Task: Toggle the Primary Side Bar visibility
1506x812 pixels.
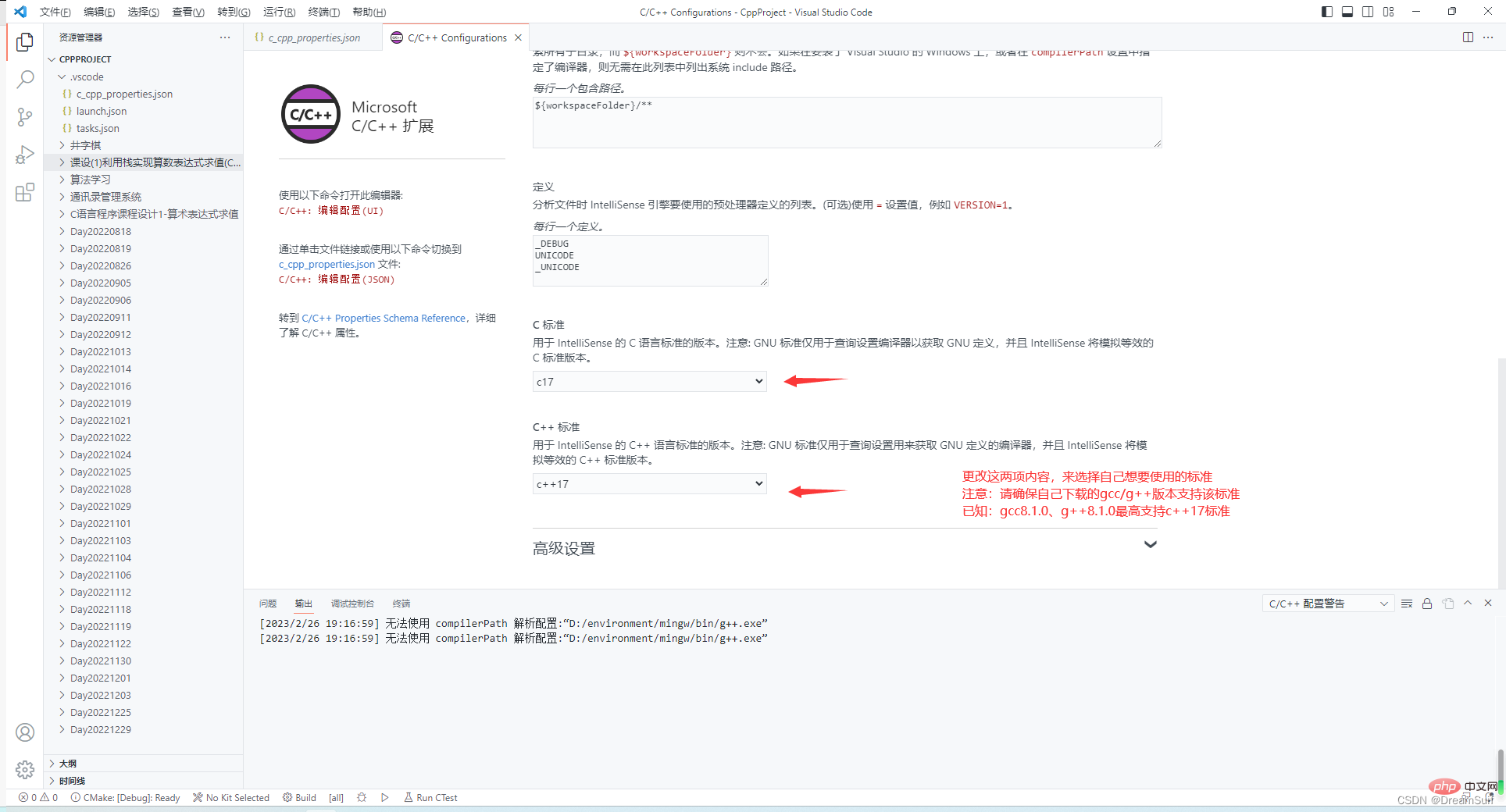Action: tap(1326, 12)
